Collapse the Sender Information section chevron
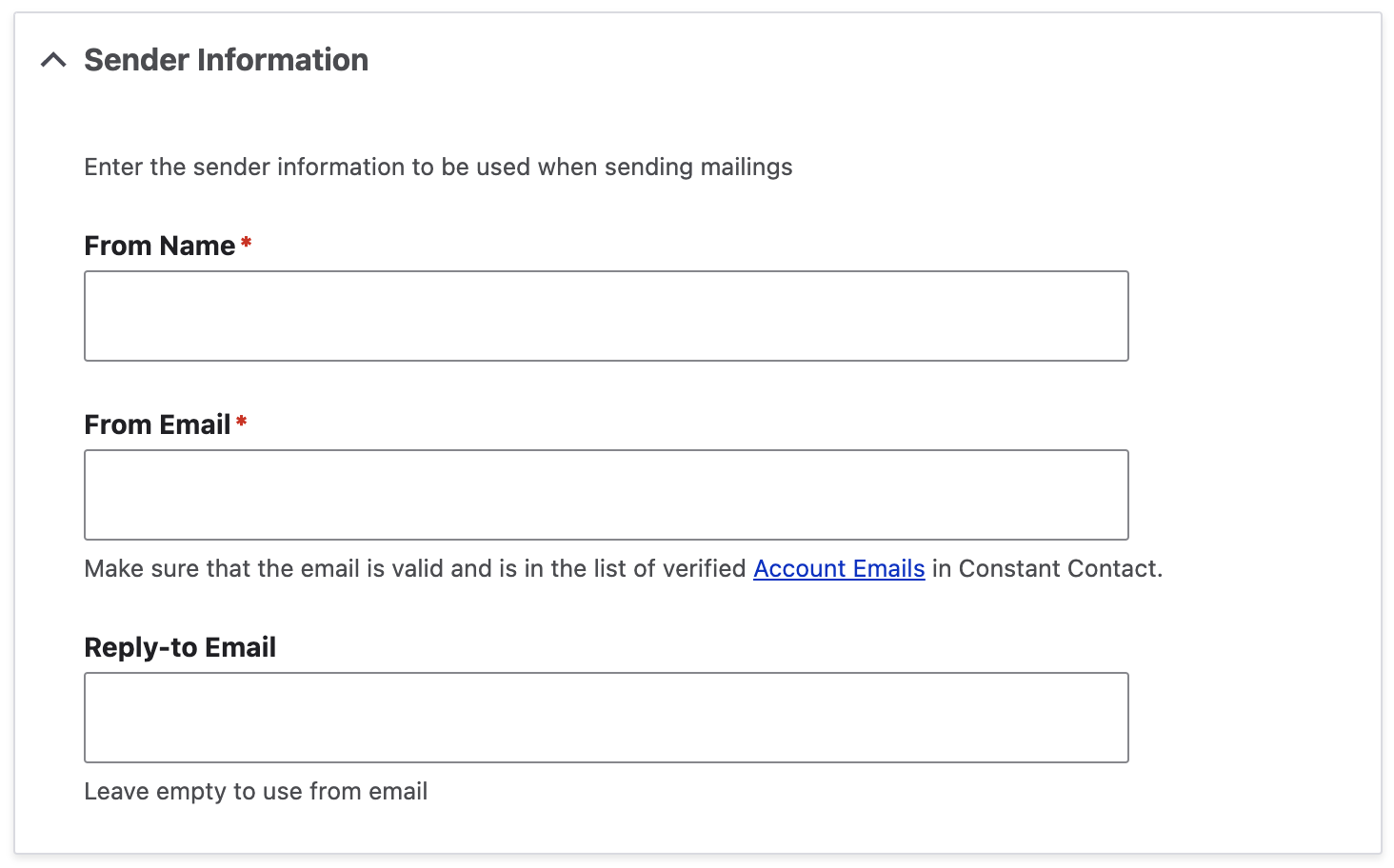Screen dimensions: 1394x868 pyautogui.click(x=53, y=61)
